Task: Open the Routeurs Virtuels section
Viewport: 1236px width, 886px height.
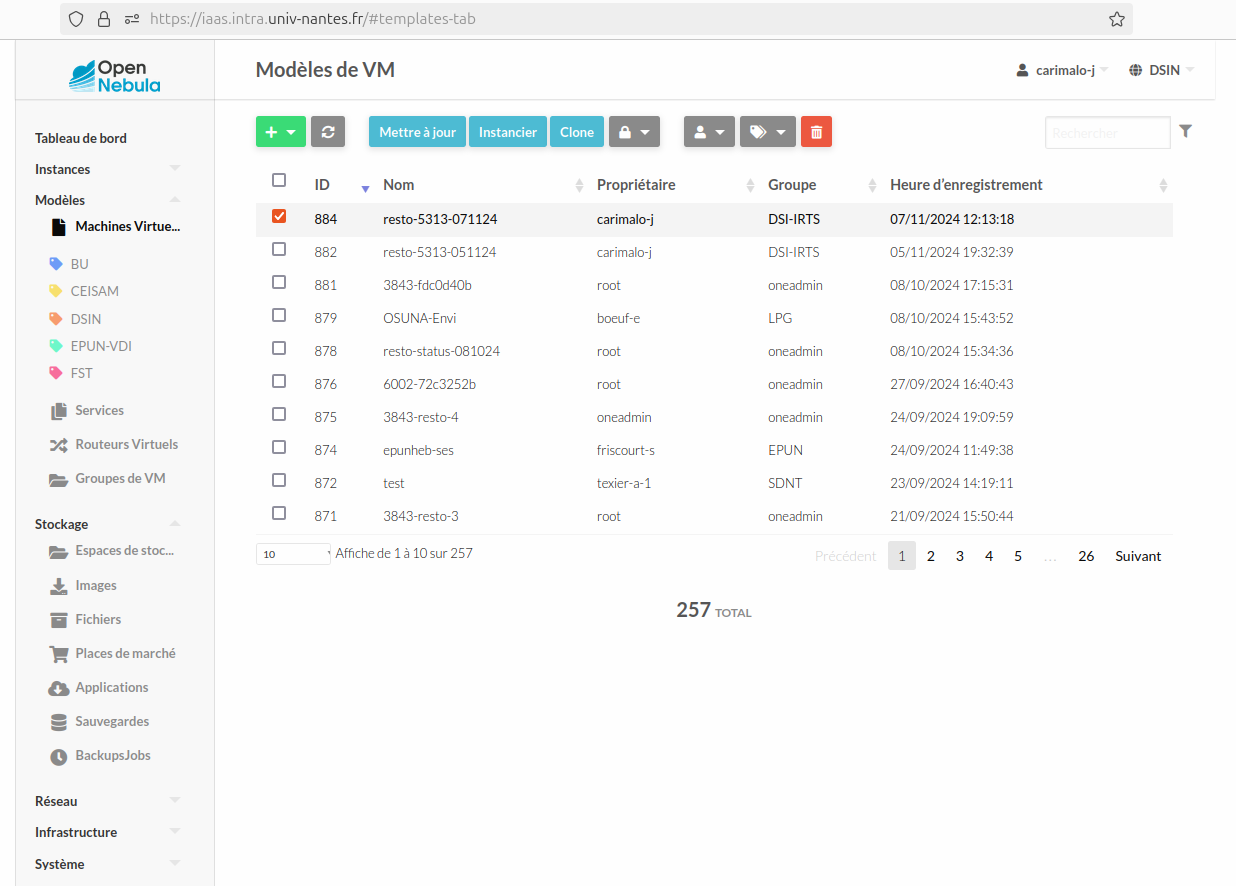Action: 128,444
